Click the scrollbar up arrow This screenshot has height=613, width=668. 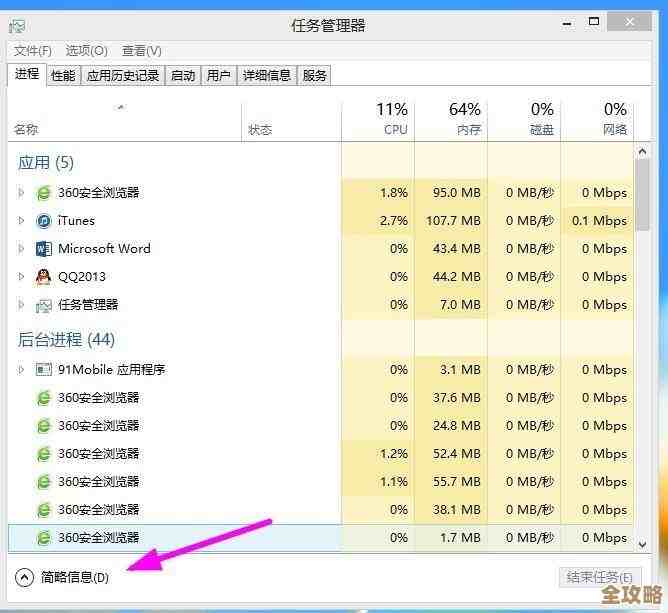642,152
